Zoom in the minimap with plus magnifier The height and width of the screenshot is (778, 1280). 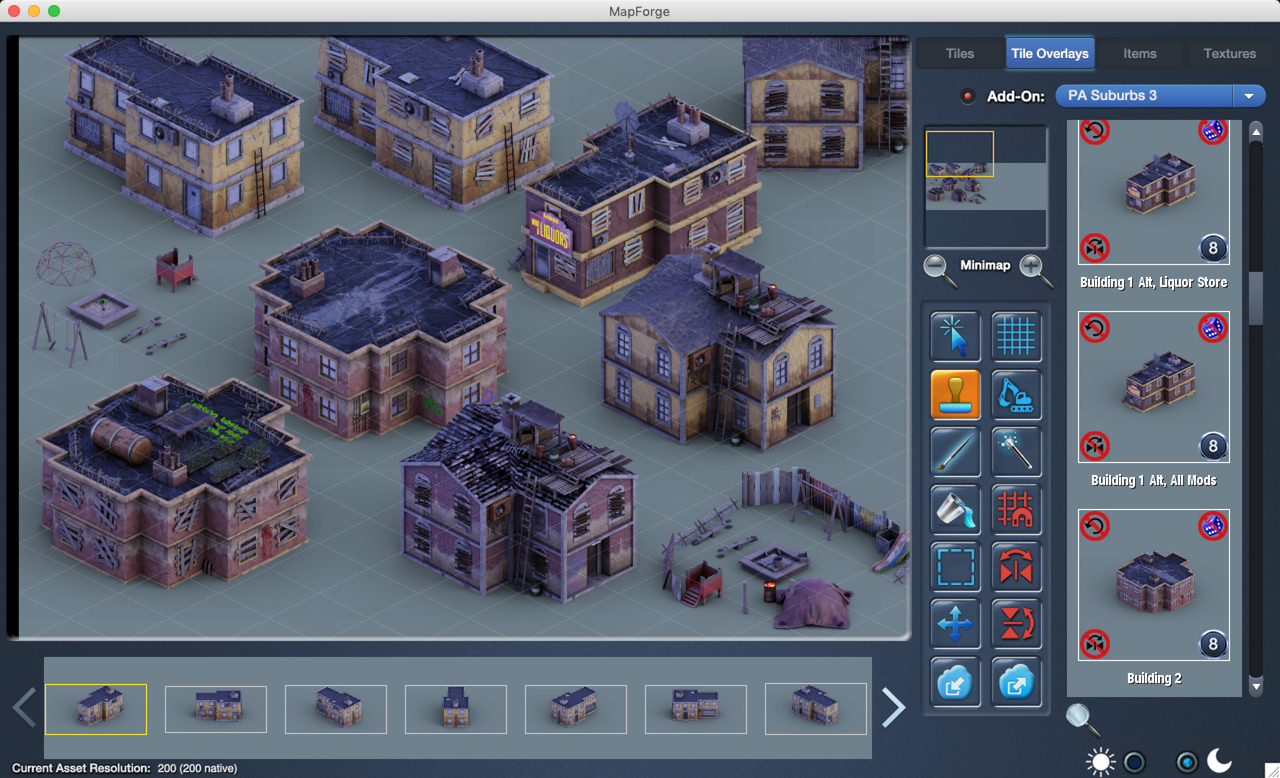[x=1034, y=267]
